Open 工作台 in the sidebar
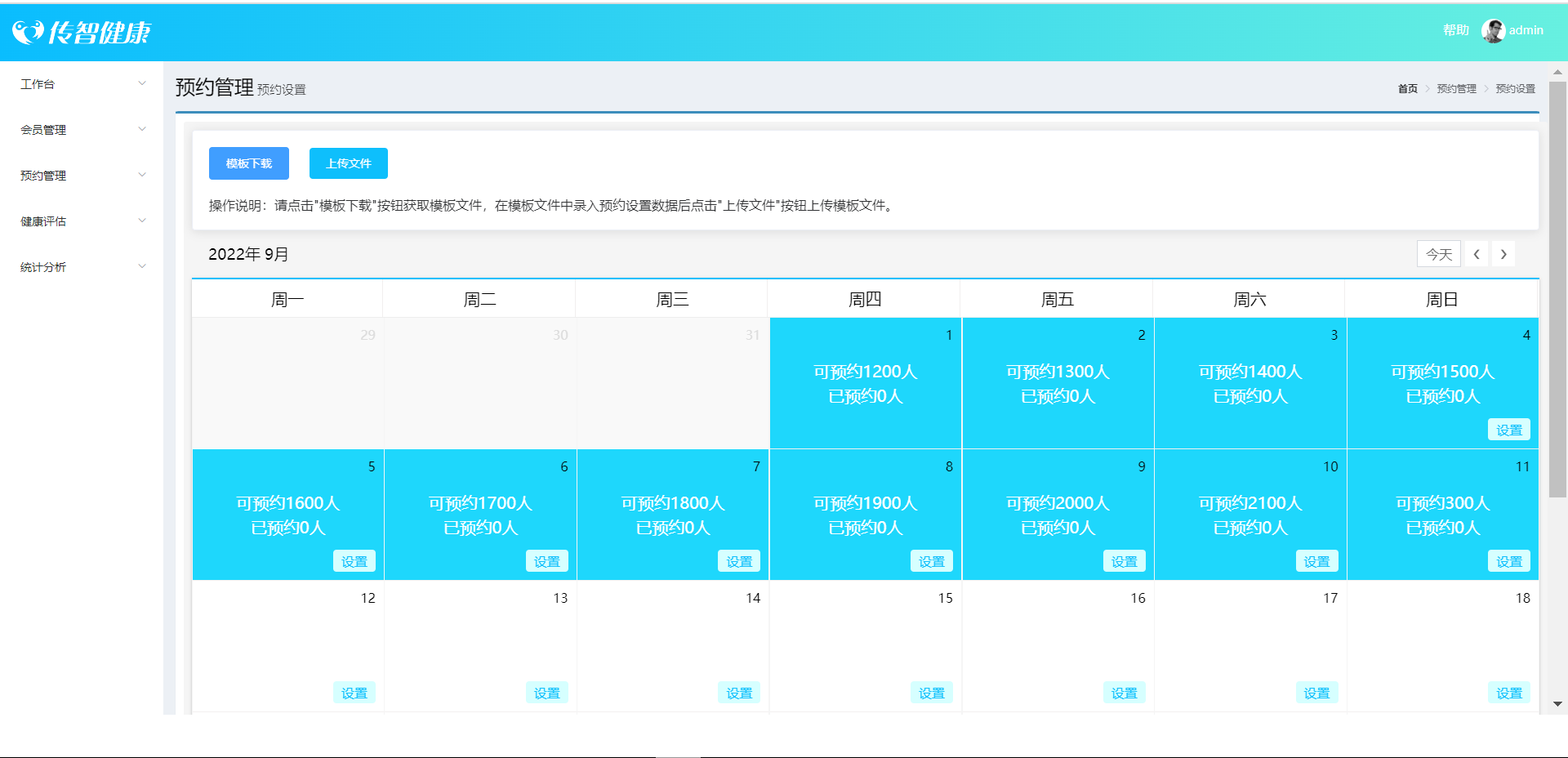This screenshot has height=758, width=1568. point(38,84)
